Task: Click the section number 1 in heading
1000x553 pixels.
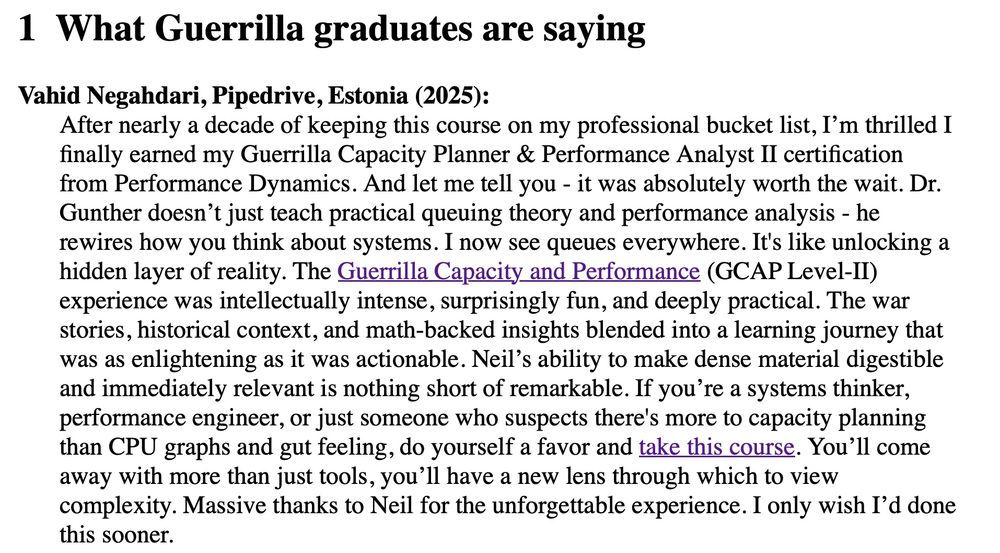Action: click(x=27, y=29)
